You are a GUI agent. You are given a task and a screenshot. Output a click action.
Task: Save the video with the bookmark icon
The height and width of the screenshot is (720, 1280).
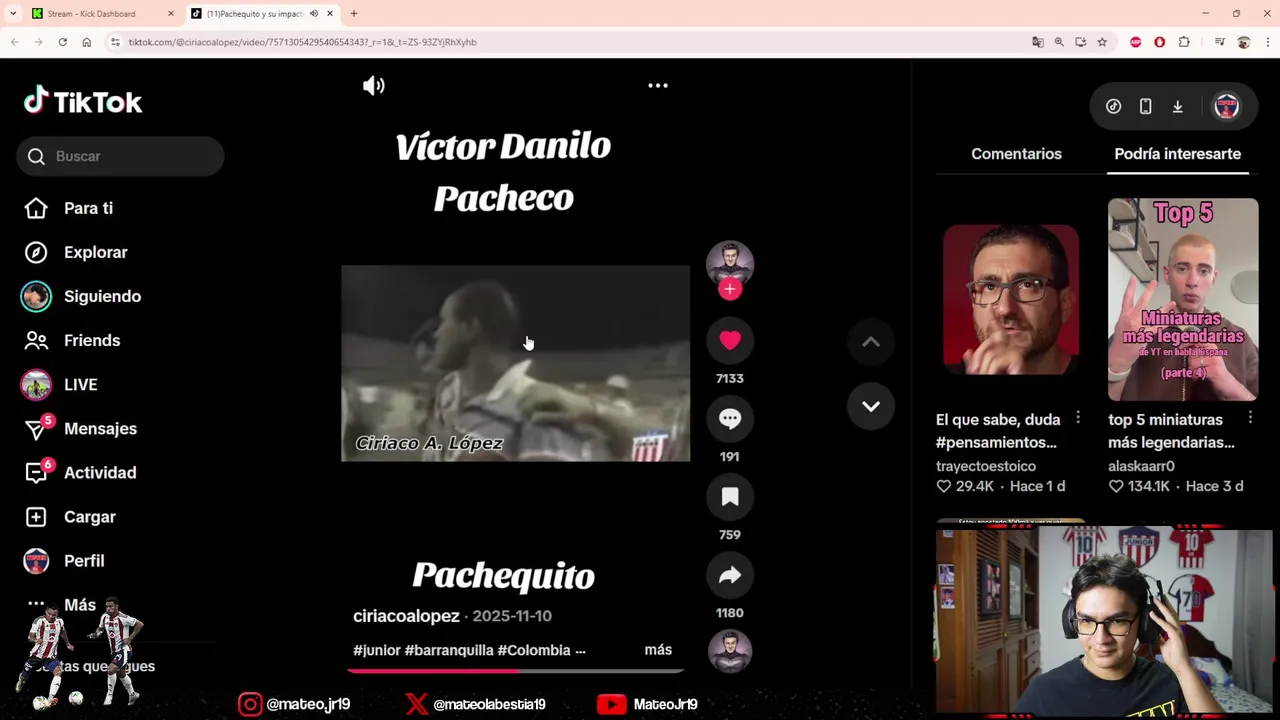click(730, 496)
